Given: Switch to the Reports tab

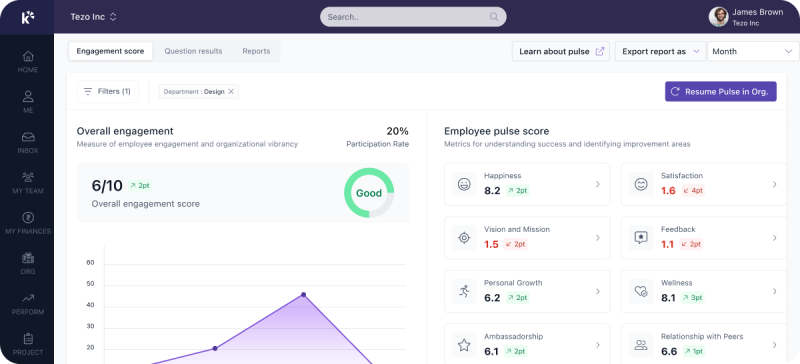Looking at the screenshot, I should click(256, 51).
